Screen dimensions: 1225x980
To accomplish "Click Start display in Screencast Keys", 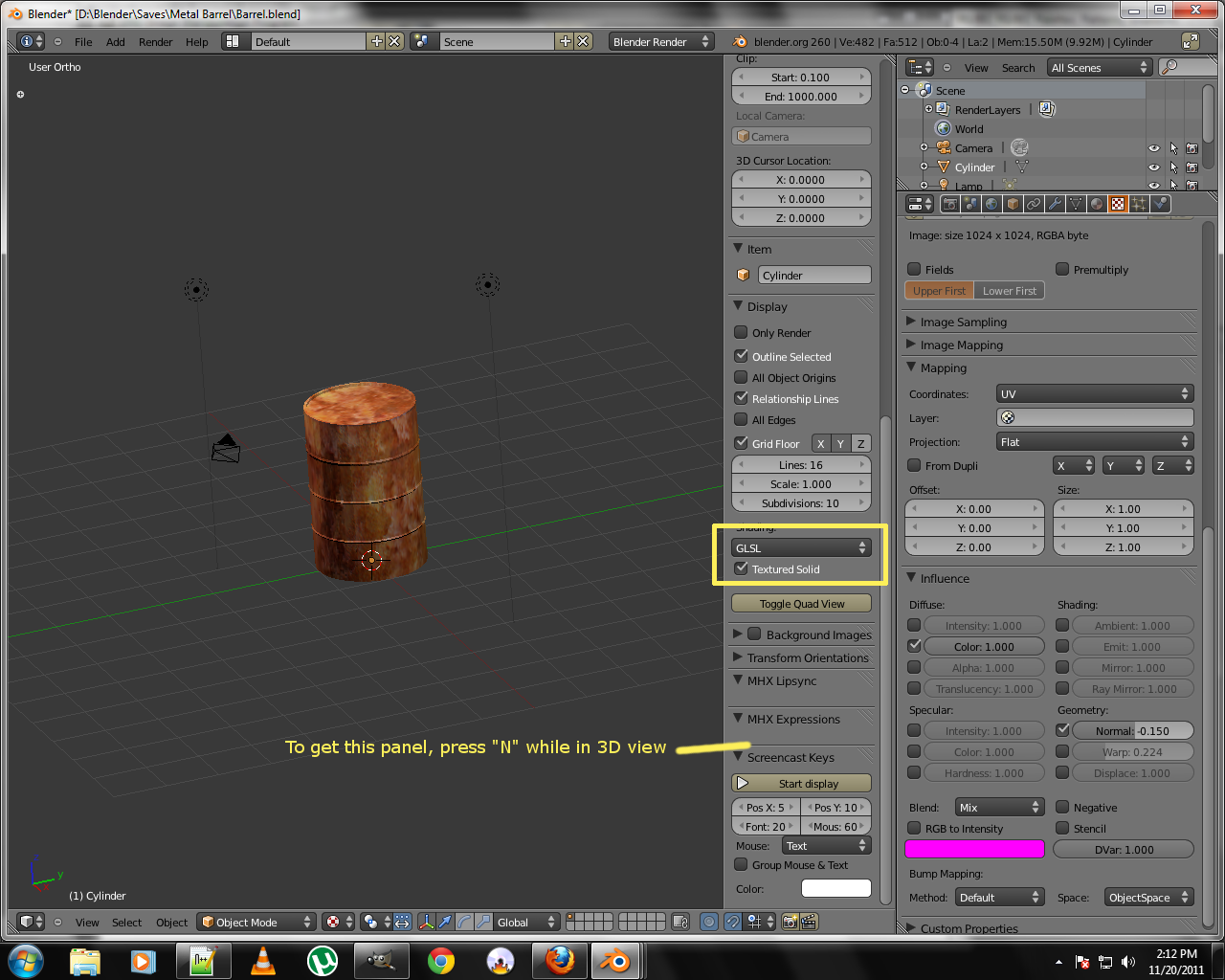I will pos(801,784).
